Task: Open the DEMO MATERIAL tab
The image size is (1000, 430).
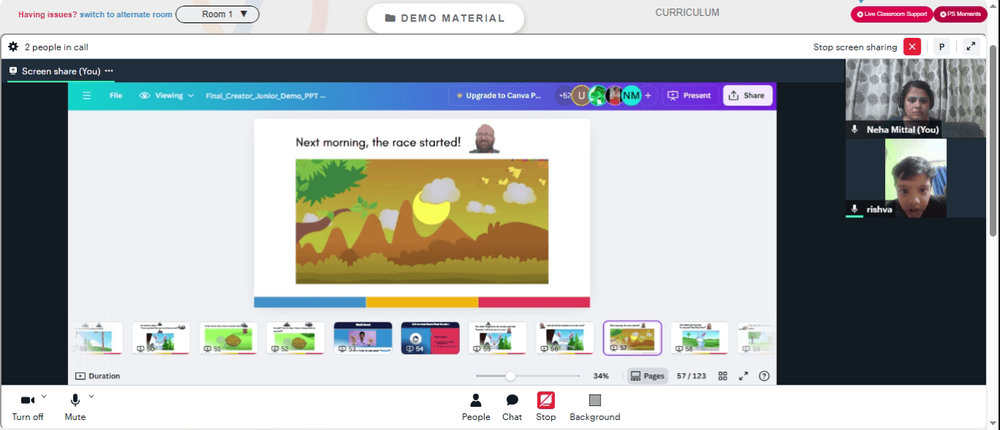Action: point(445,19)
